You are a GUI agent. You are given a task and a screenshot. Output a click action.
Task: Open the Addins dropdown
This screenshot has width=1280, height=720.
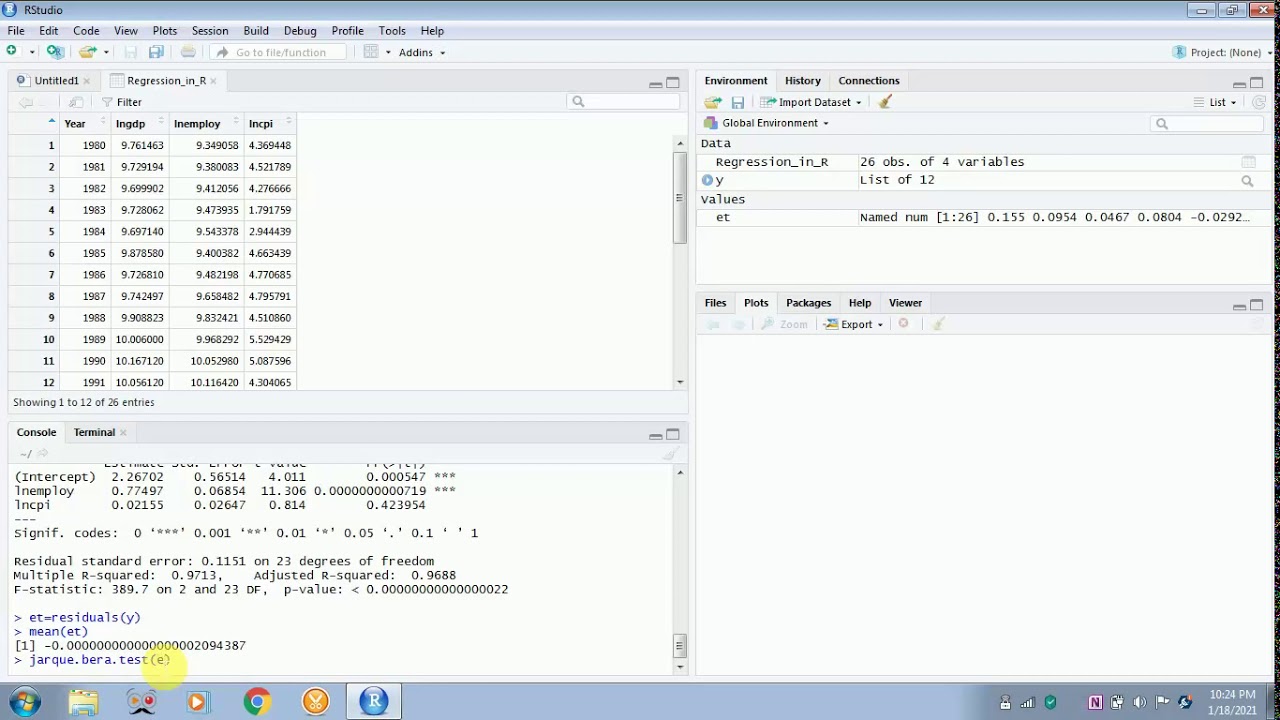pyautogui.click(x=422, y=52)
